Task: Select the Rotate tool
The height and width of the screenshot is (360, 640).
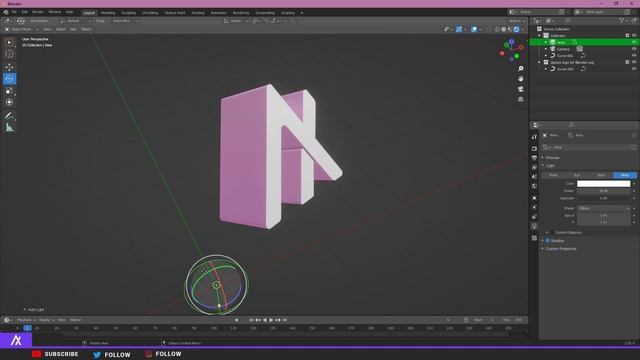Action: click(x=9, y=79)
